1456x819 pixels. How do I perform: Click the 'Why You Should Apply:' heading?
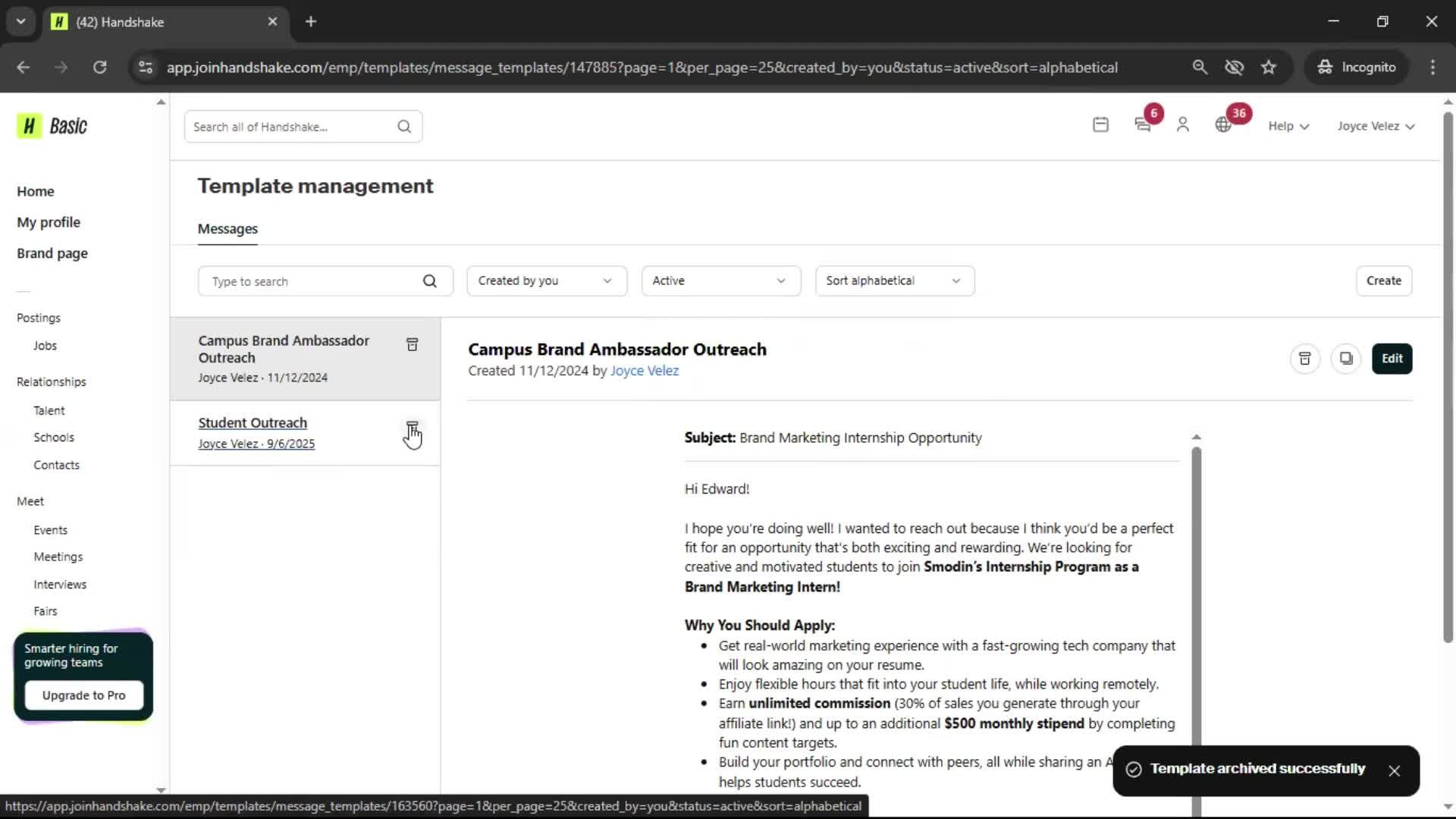[x=759, y=626]
